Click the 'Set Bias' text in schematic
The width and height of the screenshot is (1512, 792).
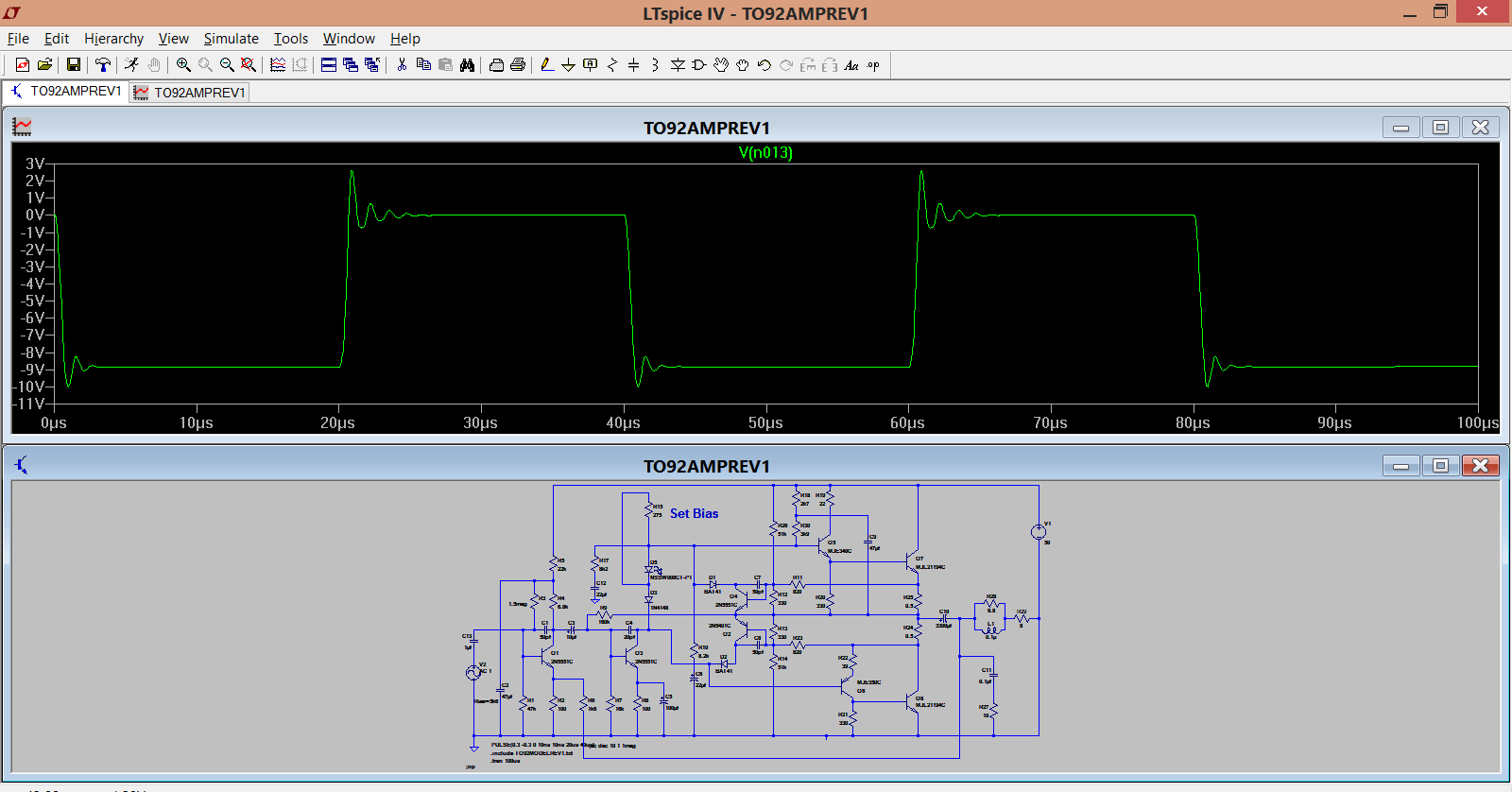tap(694, 513)
